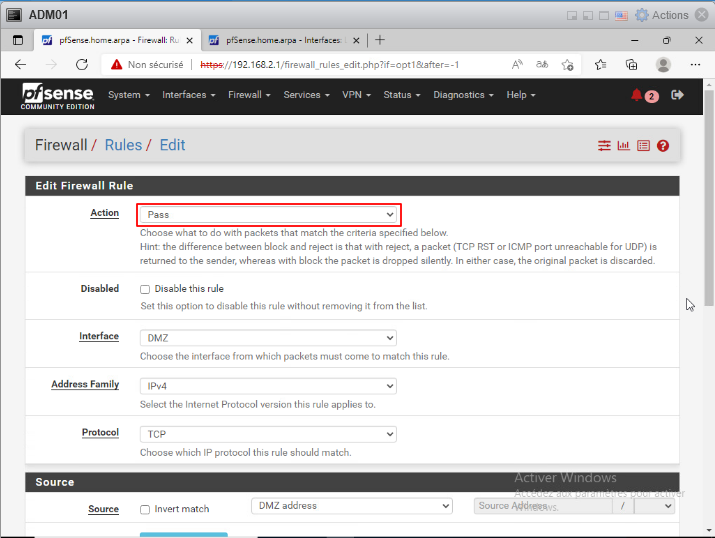Image resolution: width=715 pixels, height=538 pixels.
Task: Open the Firewall menu in navbar
Action: coord(248,95)
